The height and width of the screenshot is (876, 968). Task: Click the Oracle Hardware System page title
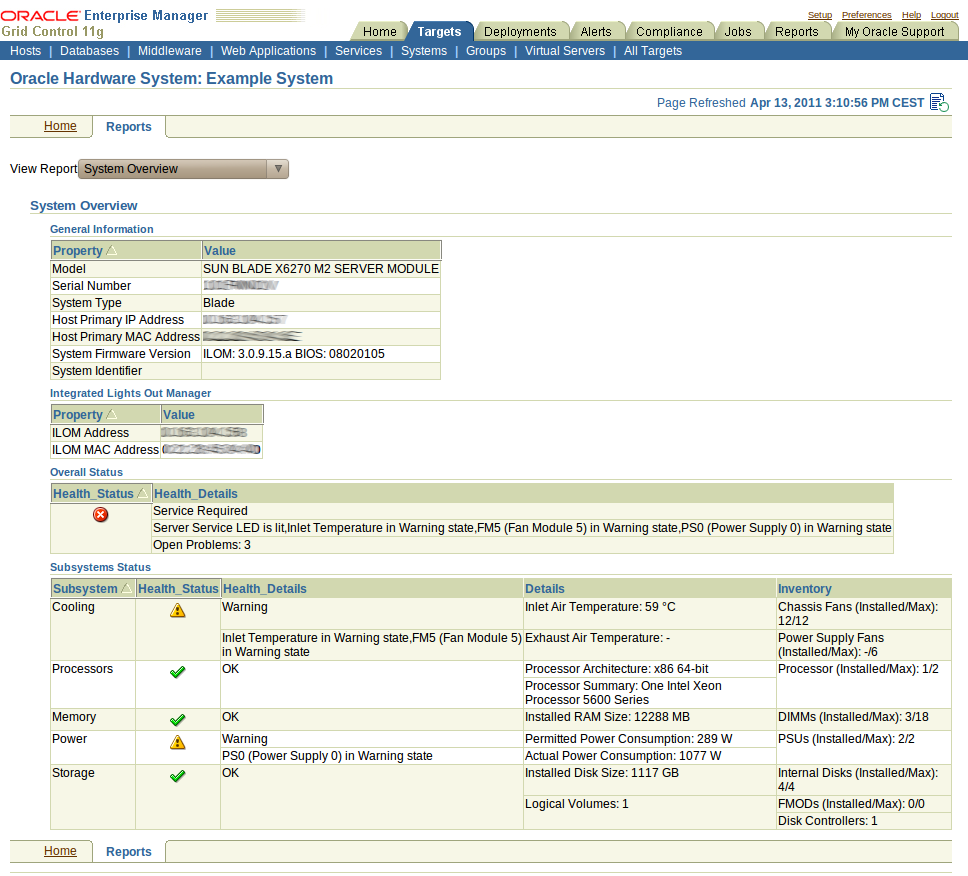coord(172,78)
